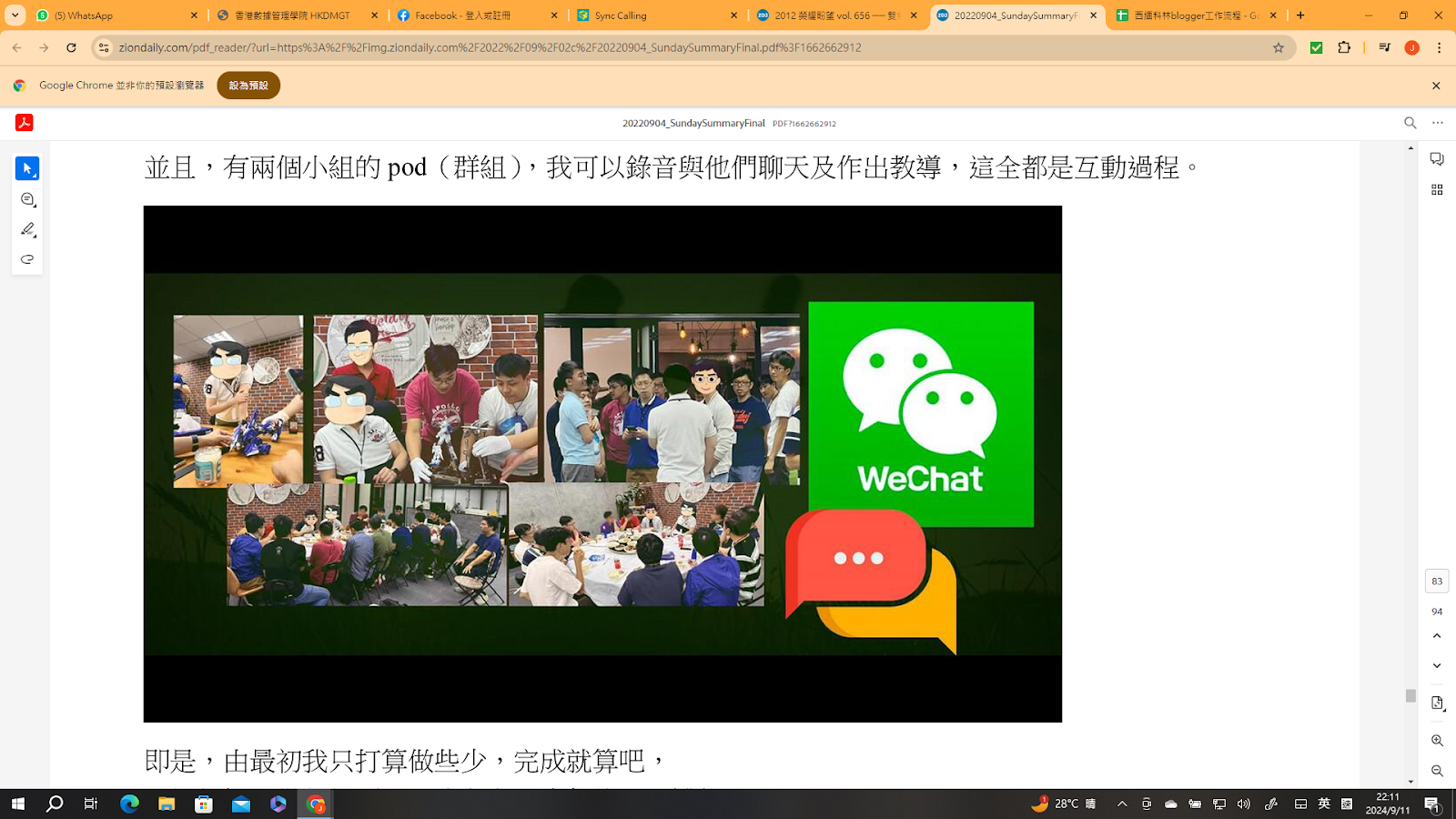Switch to the Facebook tab
This screenshot has height=819, width=1456.
[478, 15]
